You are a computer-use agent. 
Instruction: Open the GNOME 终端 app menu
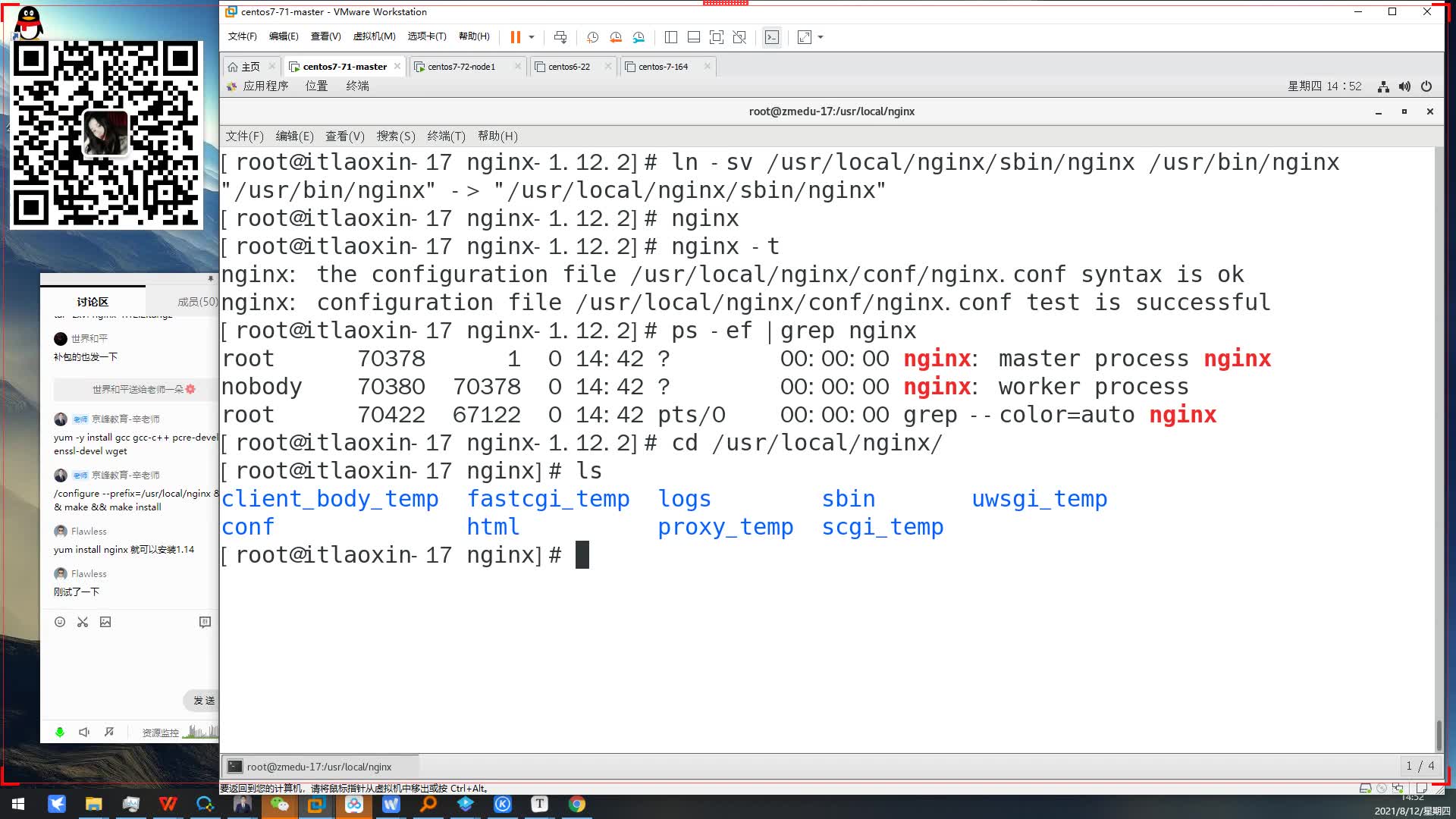(357, 86)
